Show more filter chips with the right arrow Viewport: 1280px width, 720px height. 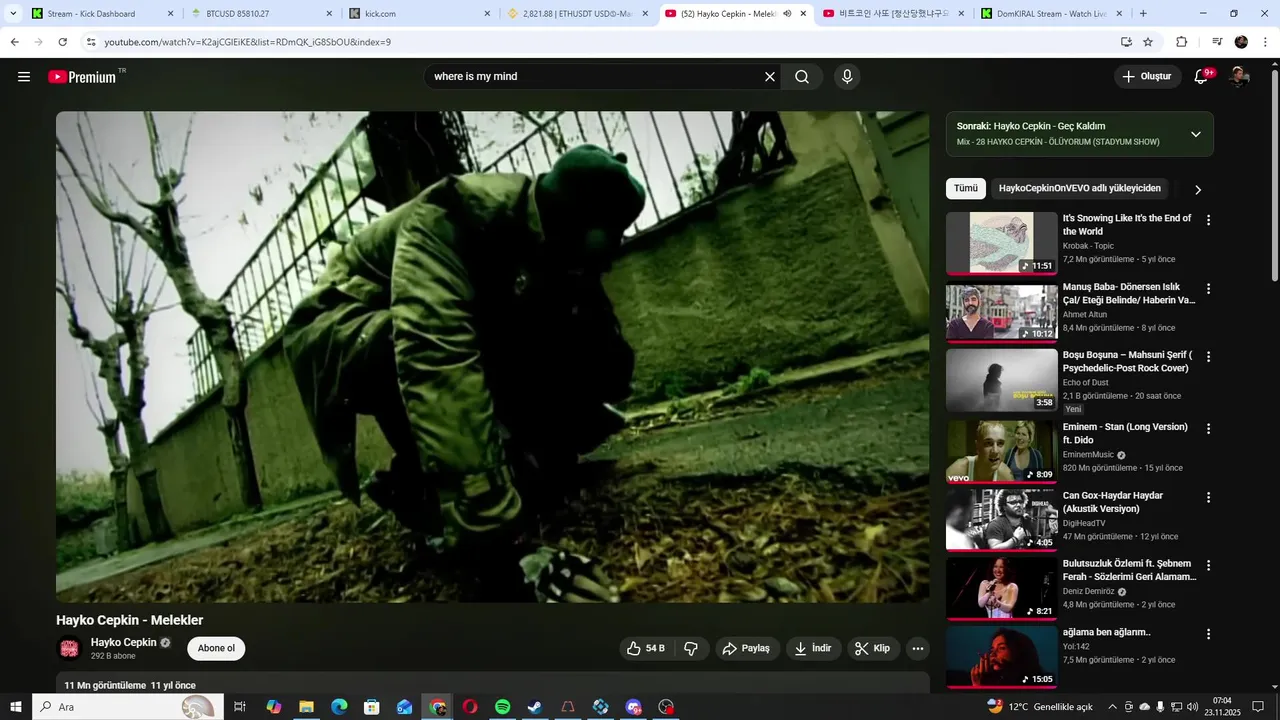[x=1198, y=189]
